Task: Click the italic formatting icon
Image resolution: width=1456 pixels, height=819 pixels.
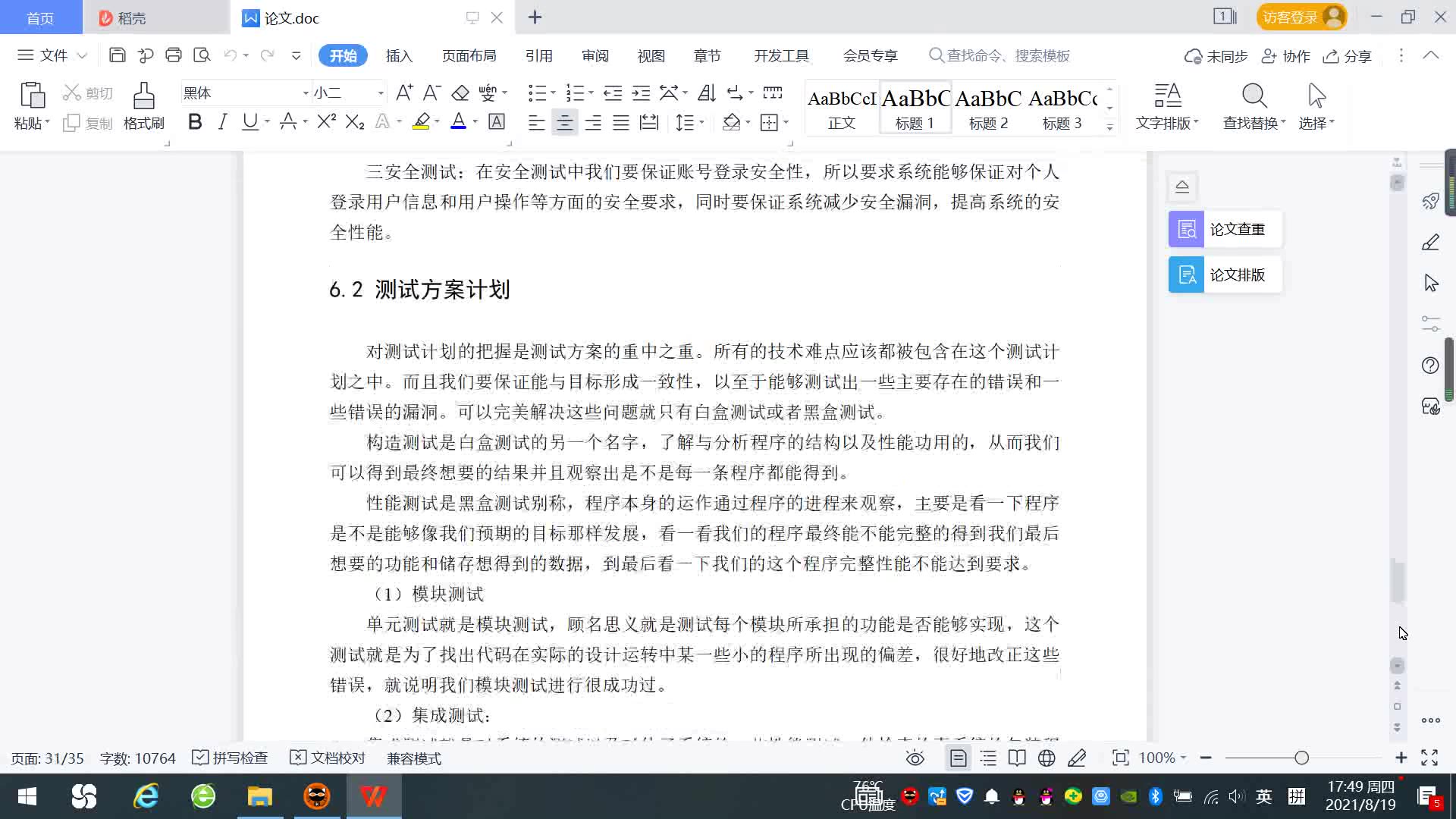Action: tap(222, 122)
